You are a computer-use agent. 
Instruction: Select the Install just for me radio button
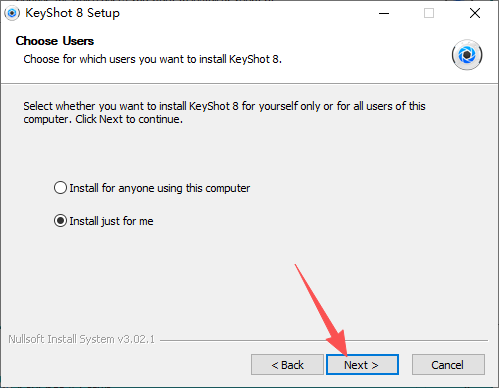click(x=60, y=221)
